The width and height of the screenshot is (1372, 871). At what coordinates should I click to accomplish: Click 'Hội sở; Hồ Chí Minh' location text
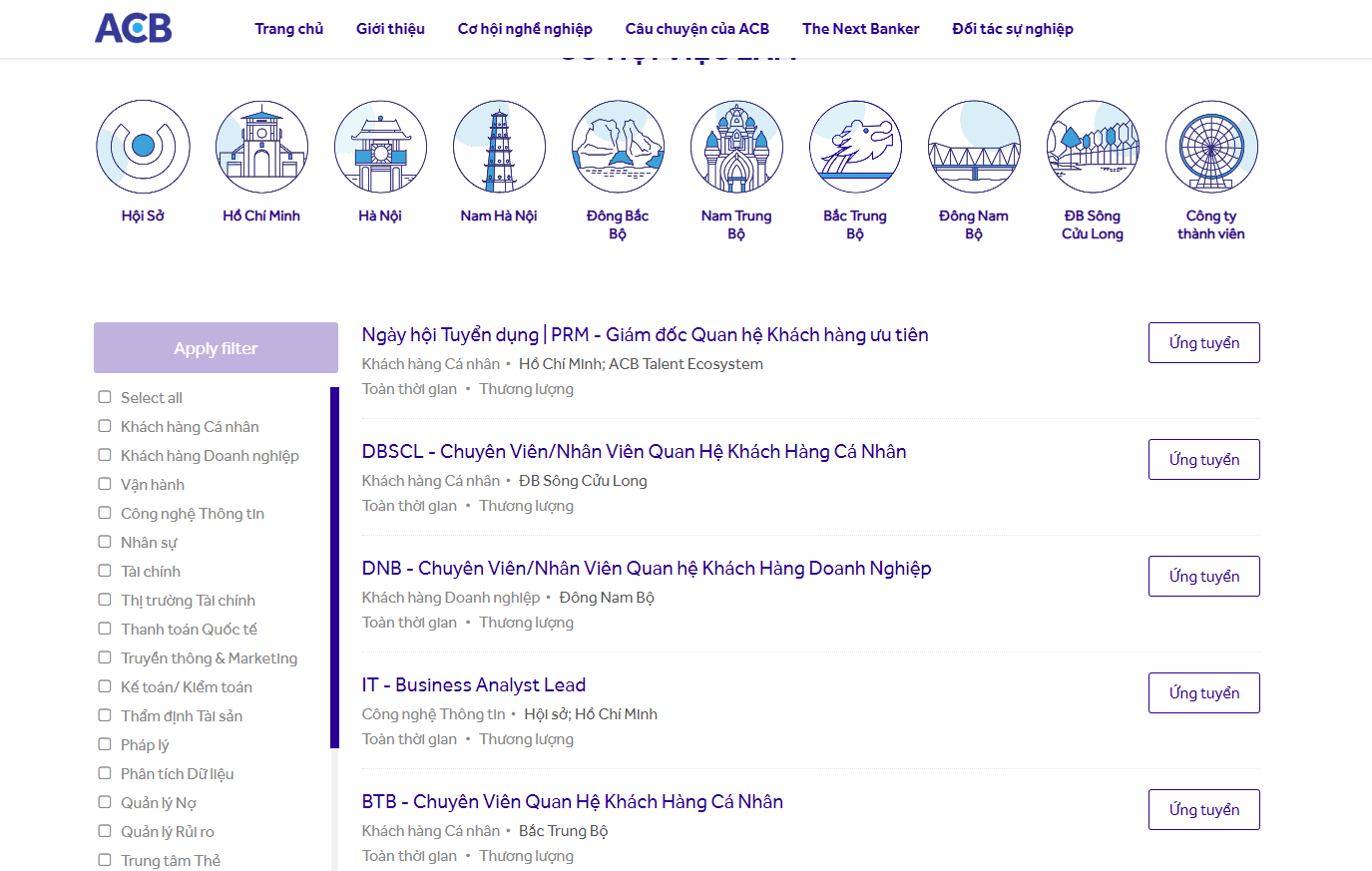(591, 714)
